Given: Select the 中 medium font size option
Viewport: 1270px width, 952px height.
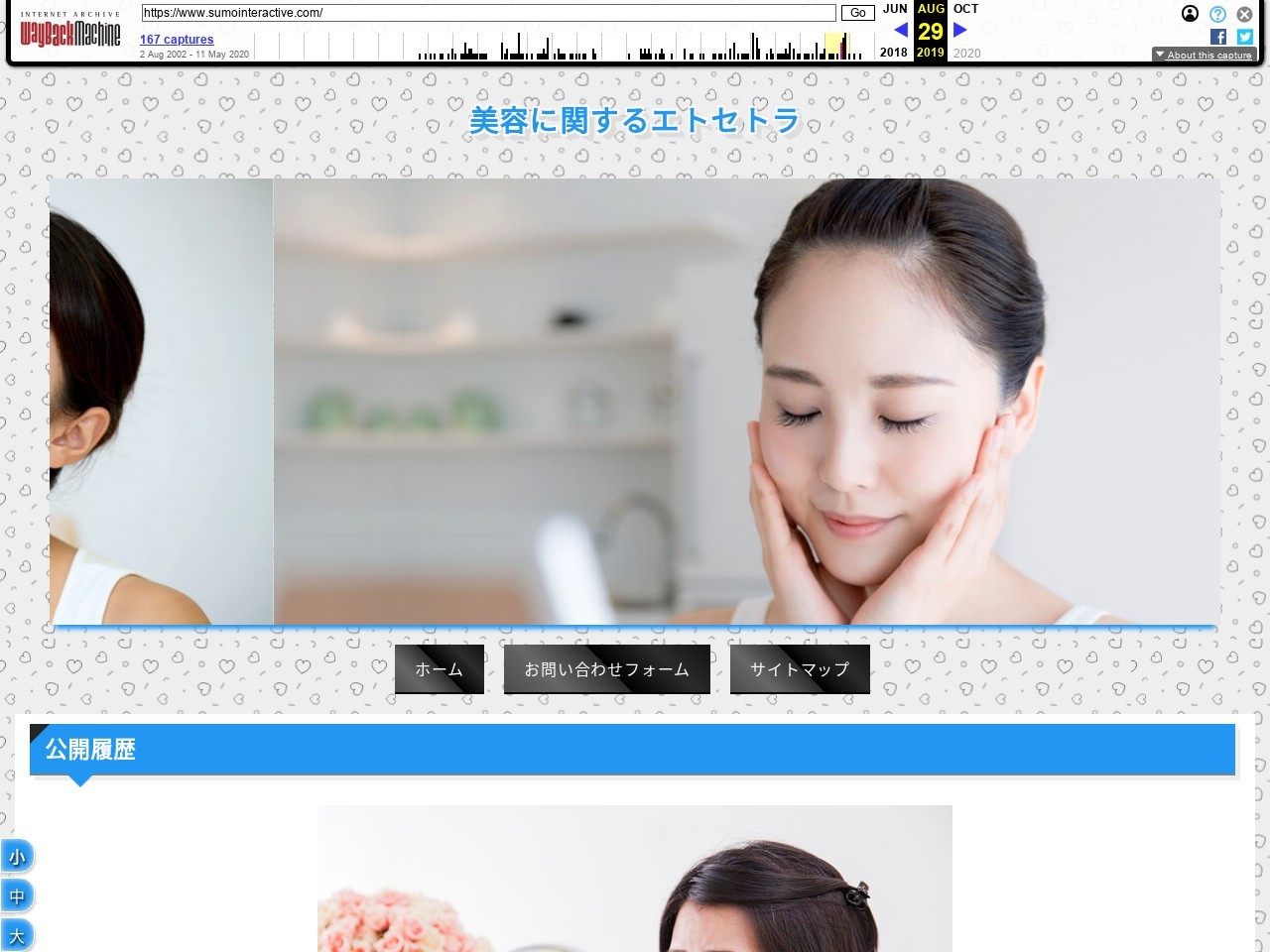Looking at the screenshot, I should pos(17,894).
